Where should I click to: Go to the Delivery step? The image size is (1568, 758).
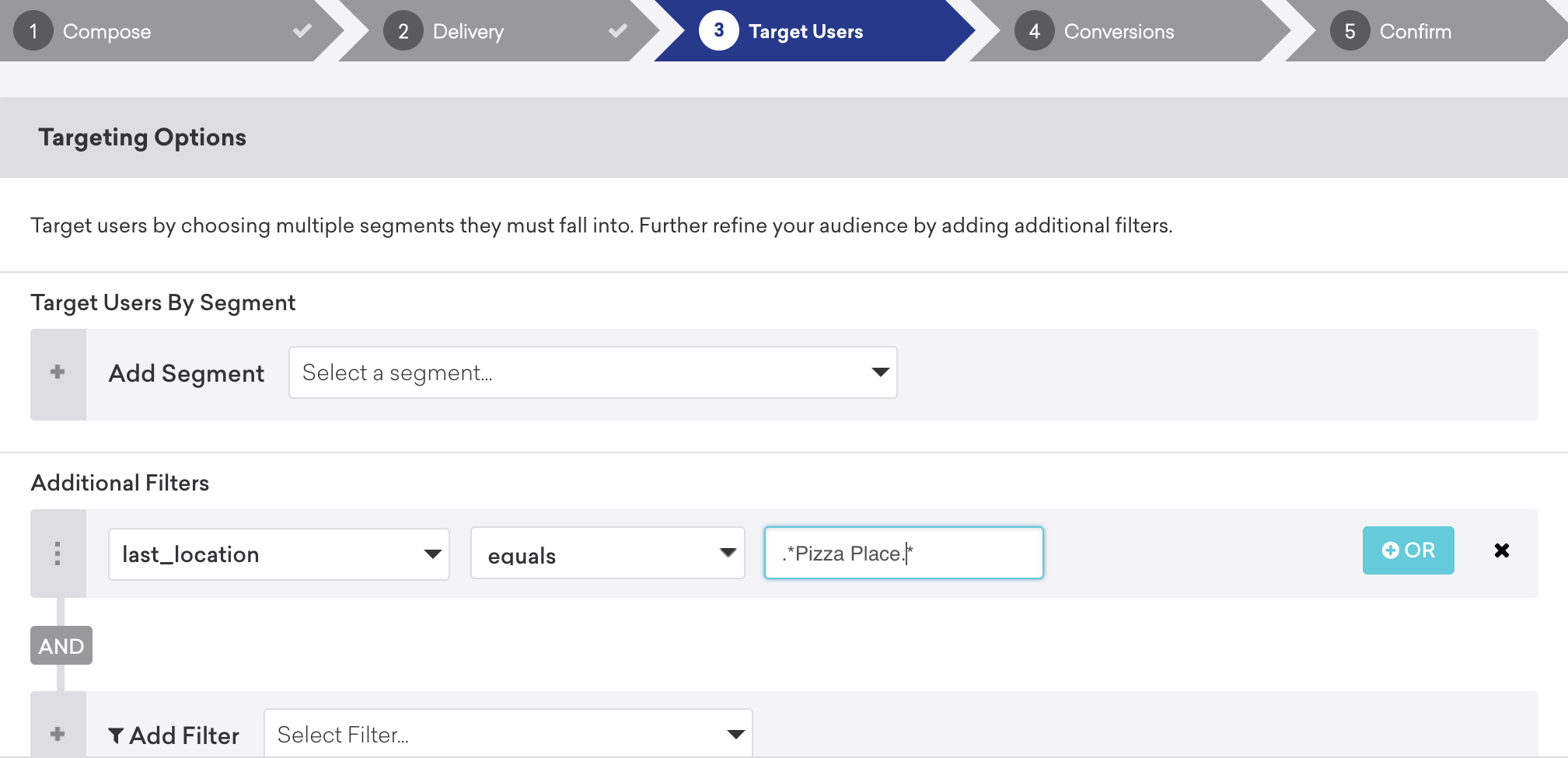point(468,31)
